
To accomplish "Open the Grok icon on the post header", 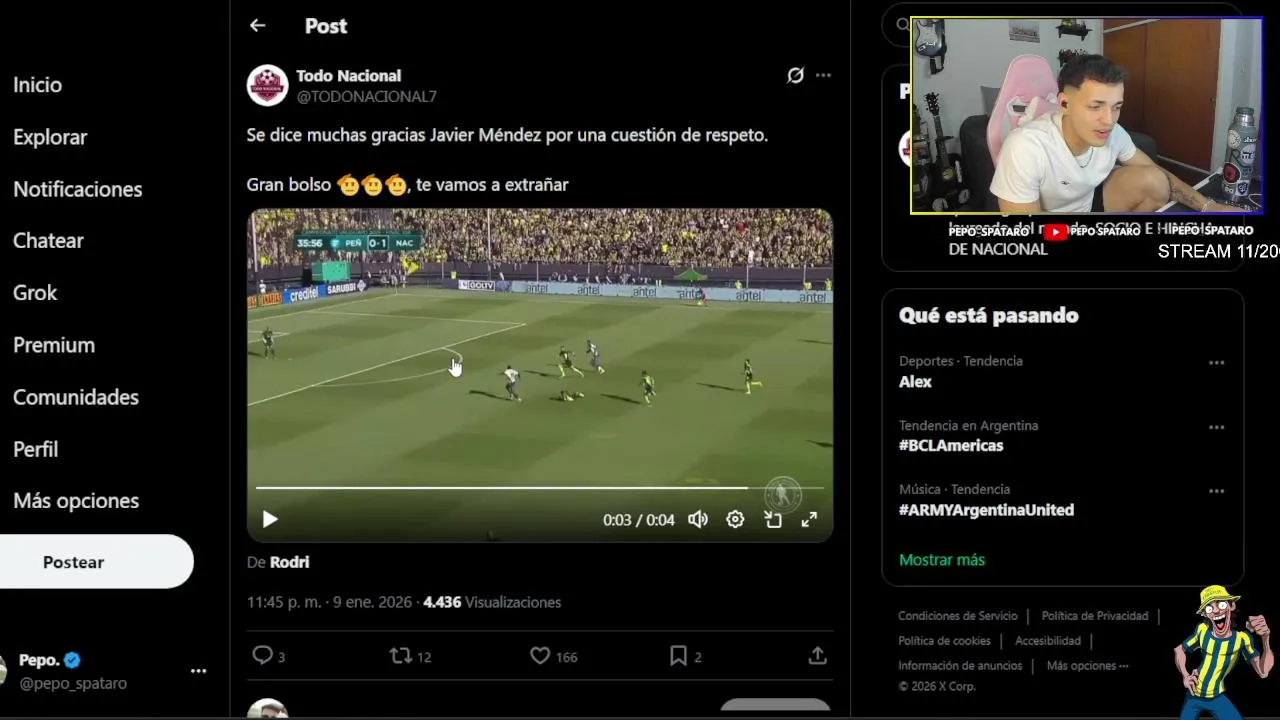I will pyautogui.click(x=795, y=75).
